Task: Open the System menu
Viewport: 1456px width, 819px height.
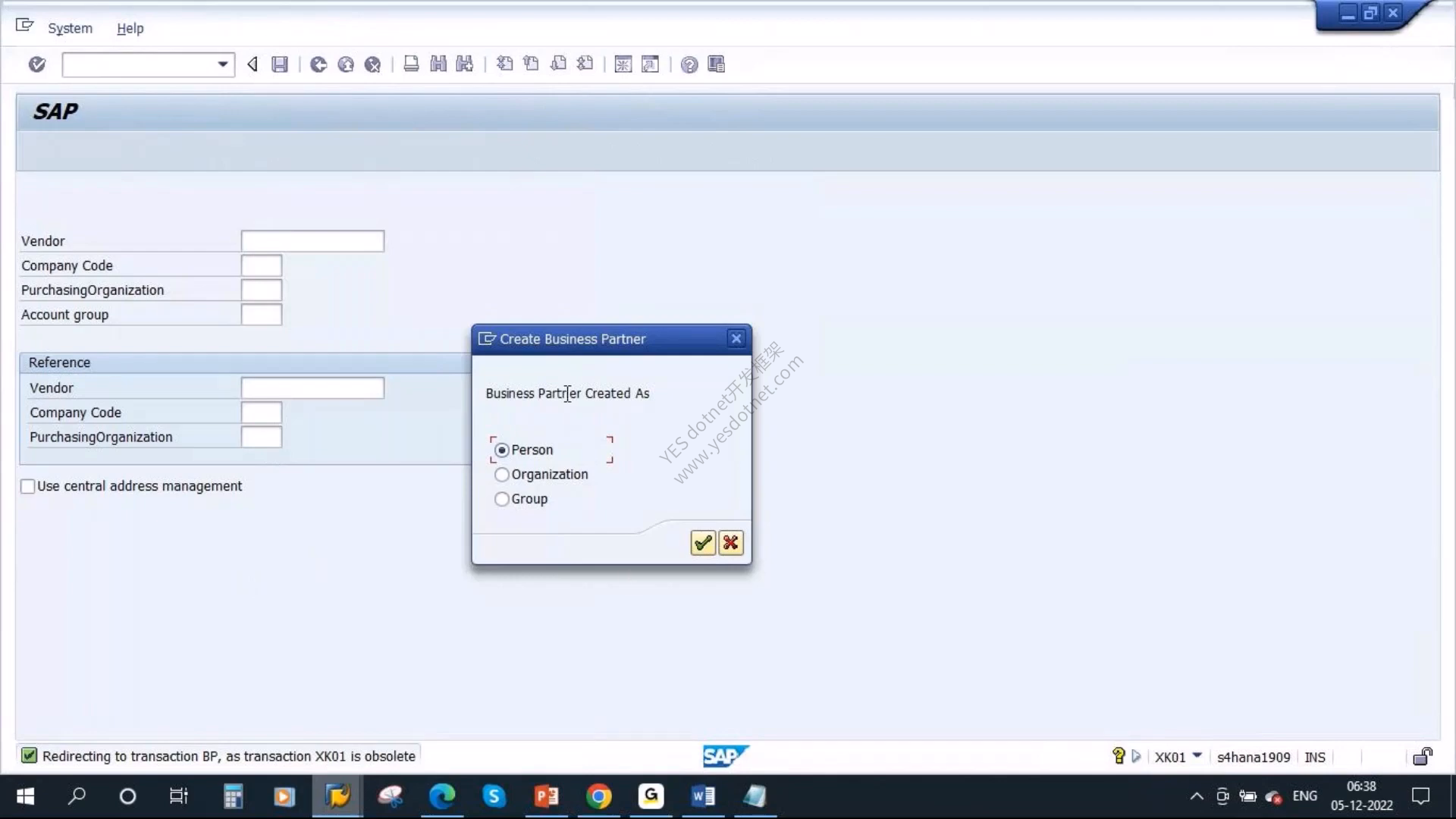Action: coord(70,28)
